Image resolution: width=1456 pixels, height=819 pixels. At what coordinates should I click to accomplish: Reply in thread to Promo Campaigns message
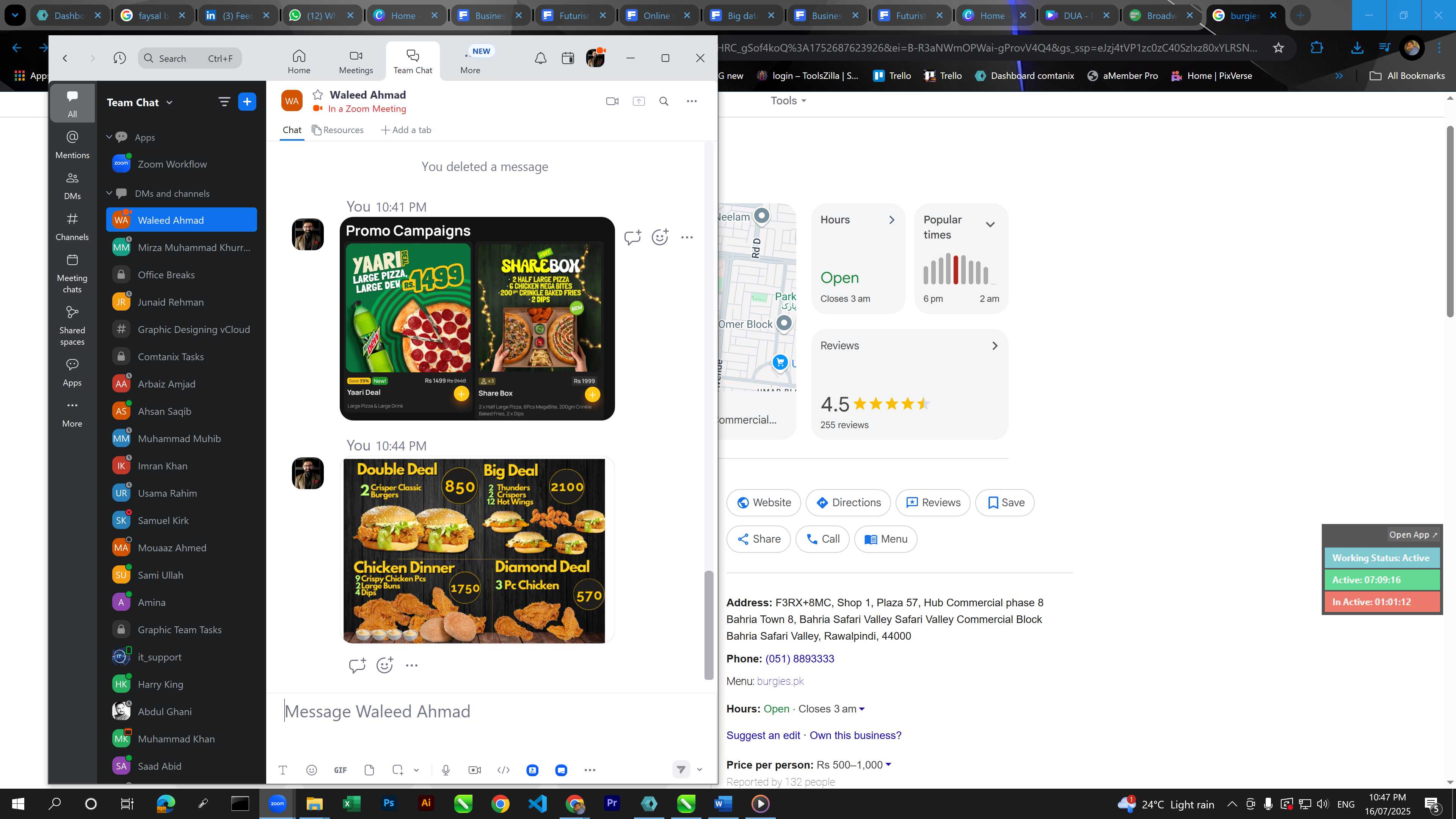click(632, 237)
